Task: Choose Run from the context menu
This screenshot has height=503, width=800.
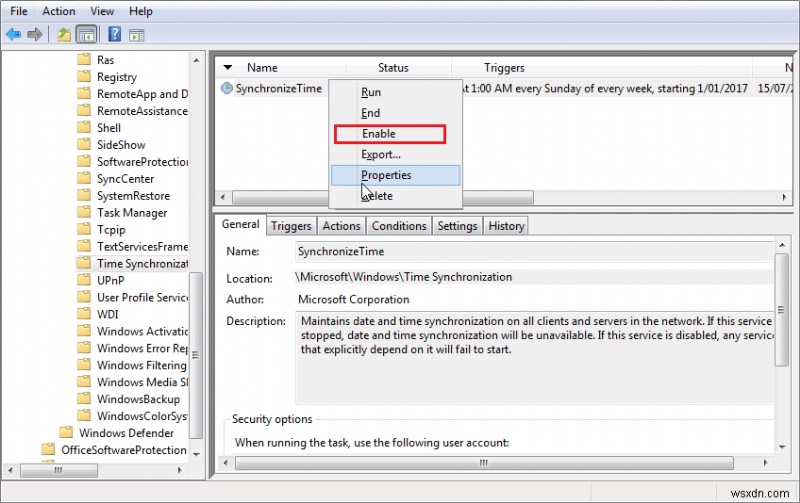Action: click(395, 92)
